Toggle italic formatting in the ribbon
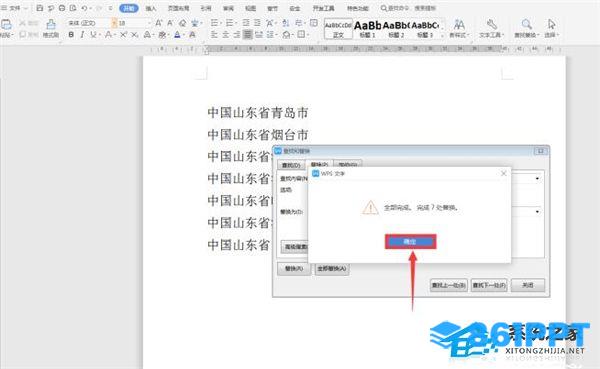The image size is (600, 369). pos(82,35)
